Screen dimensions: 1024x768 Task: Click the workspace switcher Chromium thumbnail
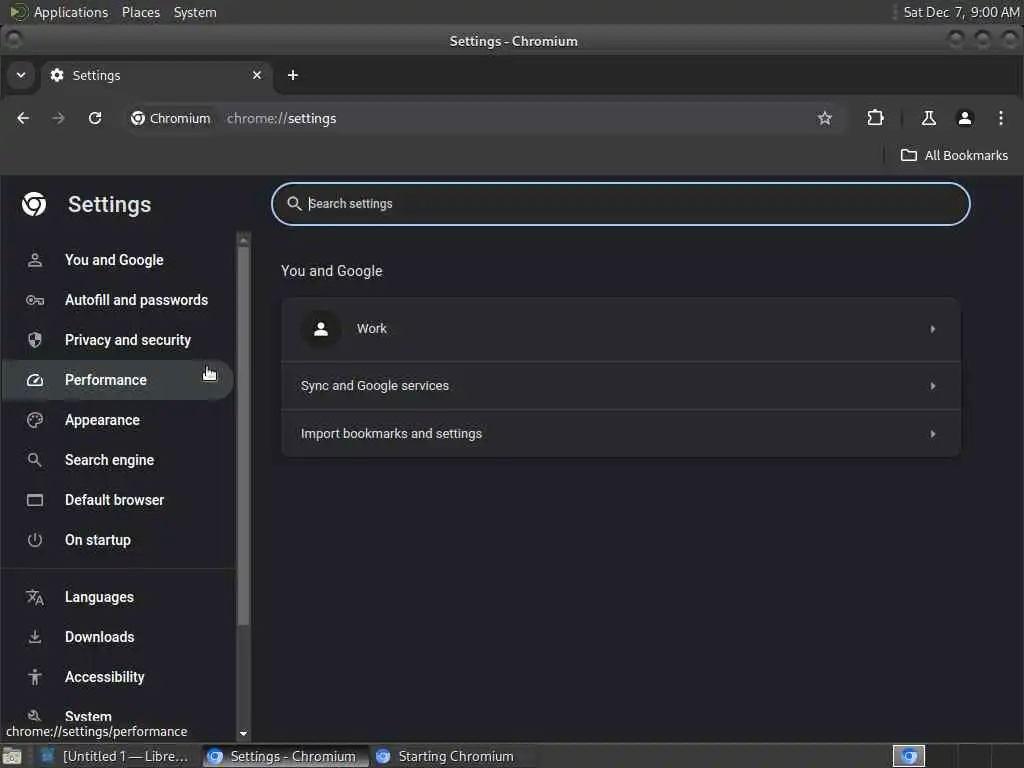pyautogui.click(x=908, y=756)
